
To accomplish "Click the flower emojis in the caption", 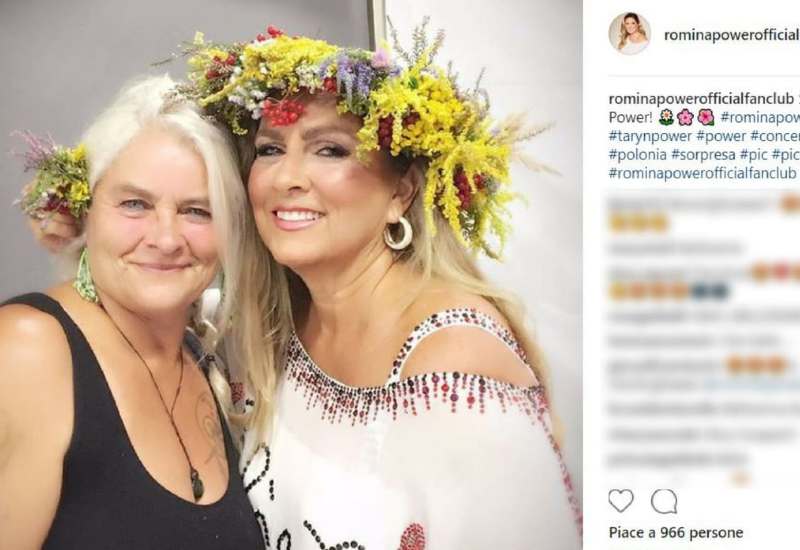I will coord(684,117).
